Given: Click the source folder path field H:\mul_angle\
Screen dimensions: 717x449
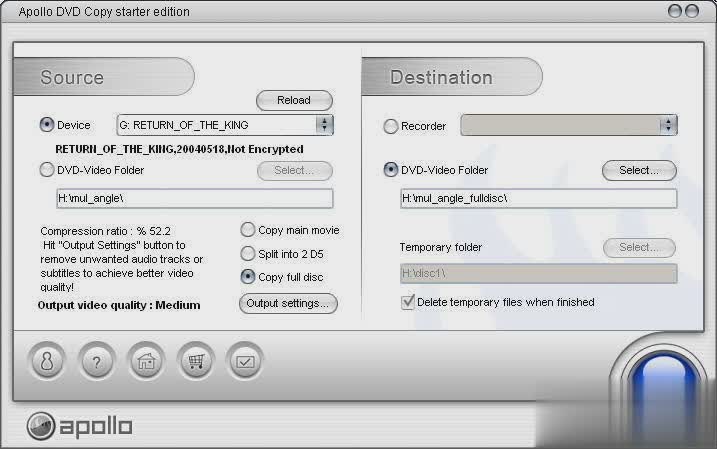Looking at the screenshot, I should [195, 198].
